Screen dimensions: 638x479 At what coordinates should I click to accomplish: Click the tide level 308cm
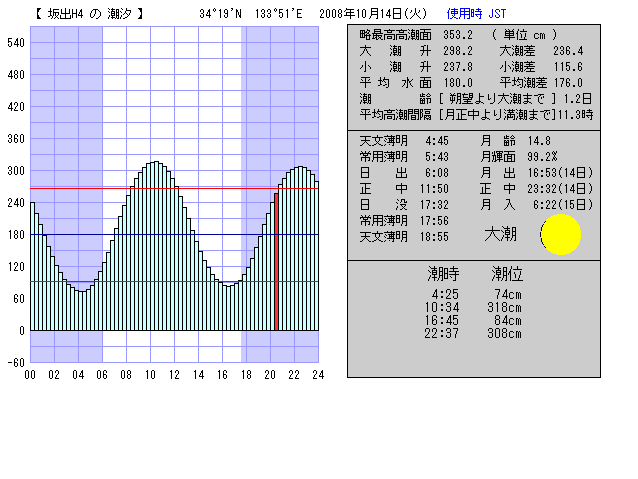click(505, 333)
